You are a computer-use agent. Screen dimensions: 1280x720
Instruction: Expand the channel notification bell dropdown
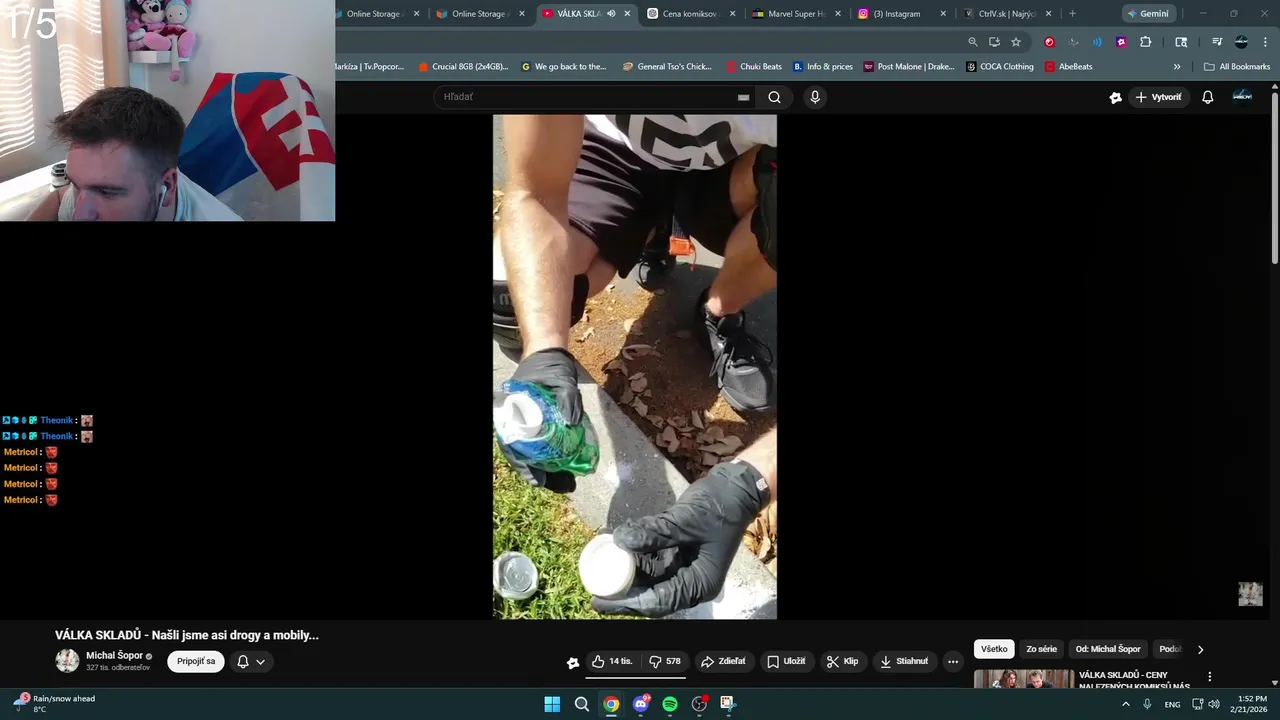(251, 661)
